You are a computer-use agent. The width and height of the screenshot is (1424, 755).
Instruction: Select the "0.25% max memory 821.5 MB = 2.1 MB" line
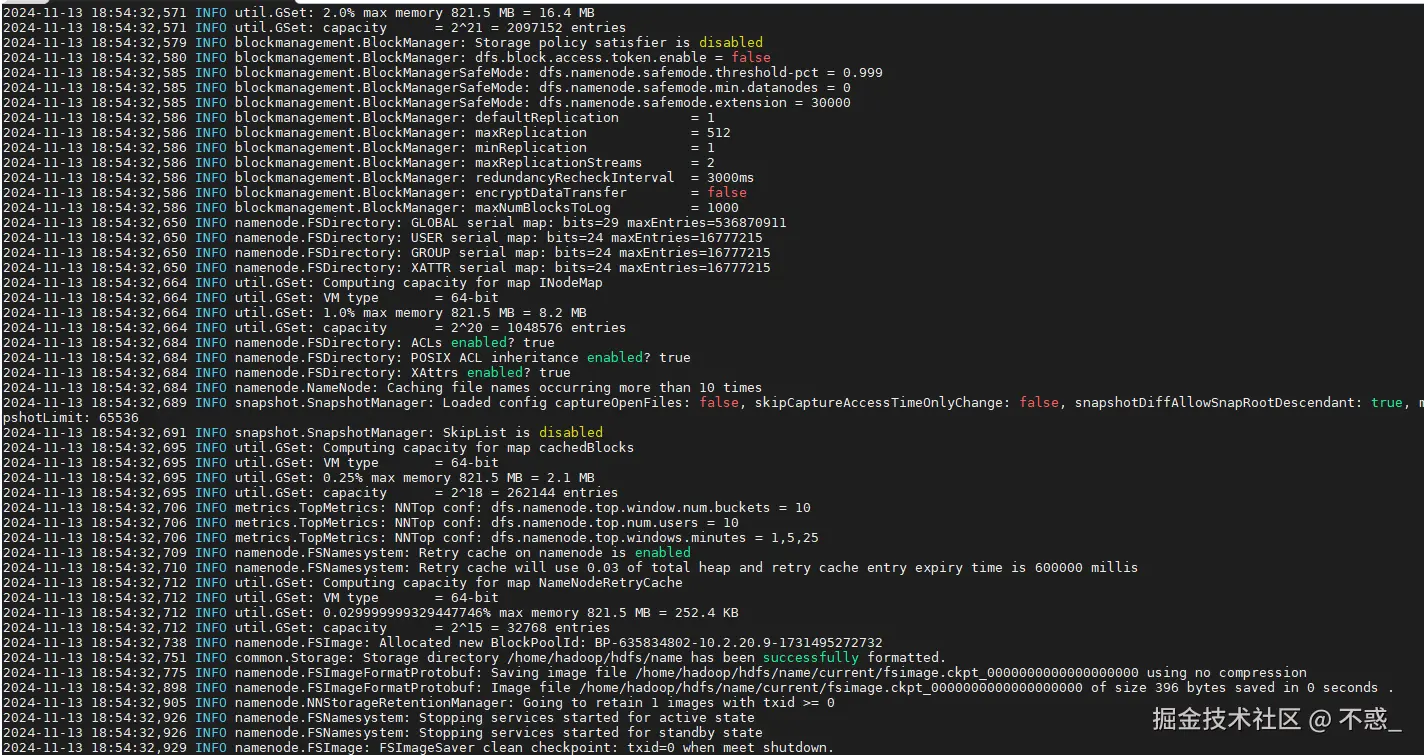298,478
